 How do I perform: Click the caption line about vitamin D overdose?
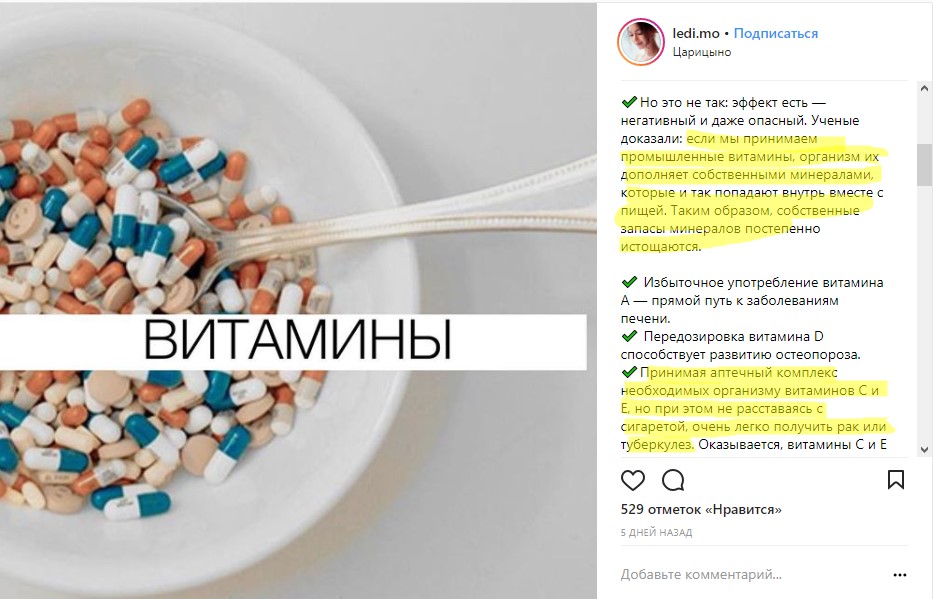click(740, 346)
